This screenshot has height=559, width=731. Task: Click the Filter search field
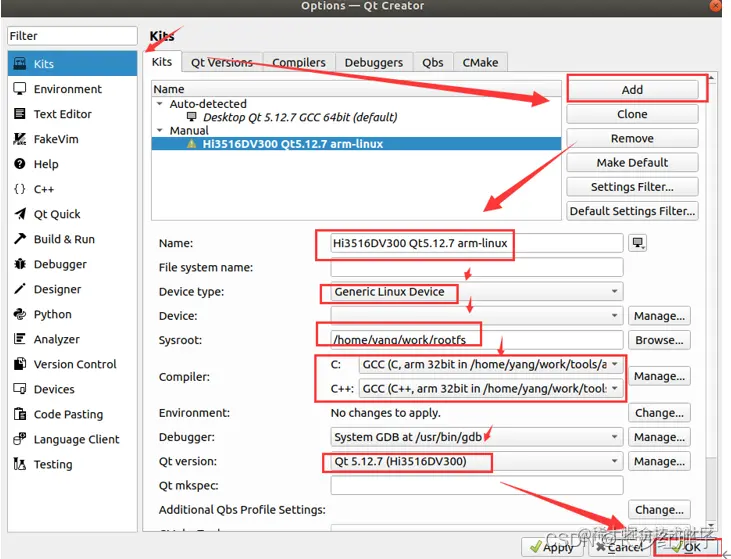point(72,35)
